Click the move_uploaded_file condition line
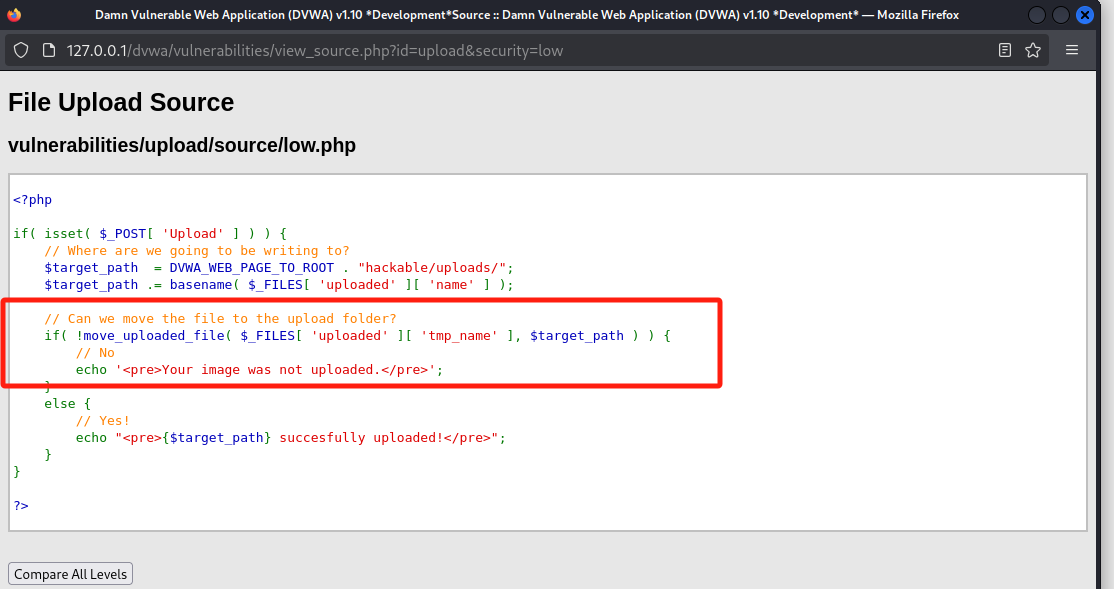The image size is (1114, 589). (357, 336)
